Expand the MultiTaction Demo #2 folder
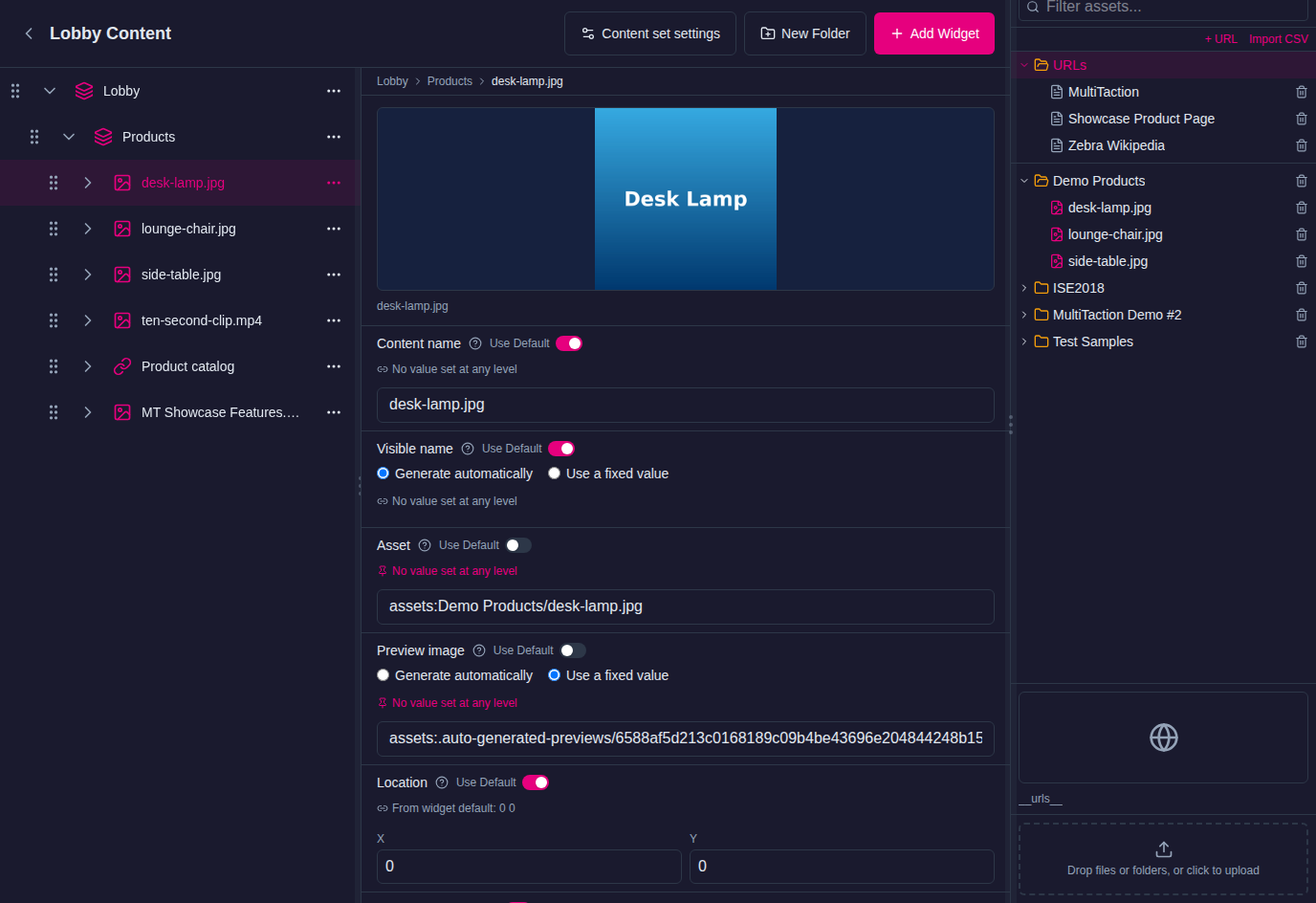The image size is (1316, 903). click(x=1024, y=315)
